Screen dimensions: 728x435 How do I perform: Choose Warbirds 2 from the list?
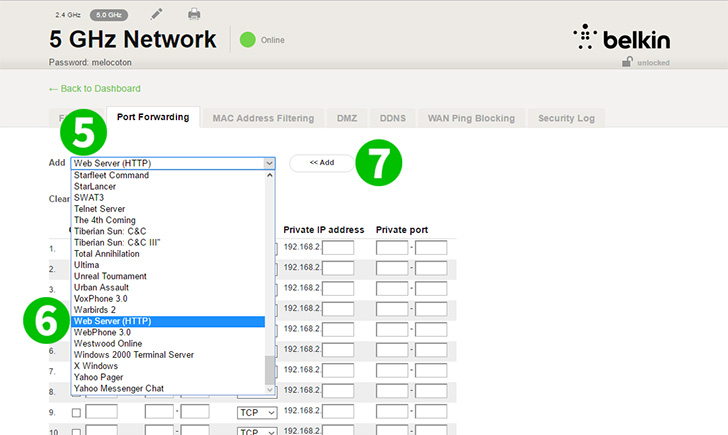click(168, 310)
